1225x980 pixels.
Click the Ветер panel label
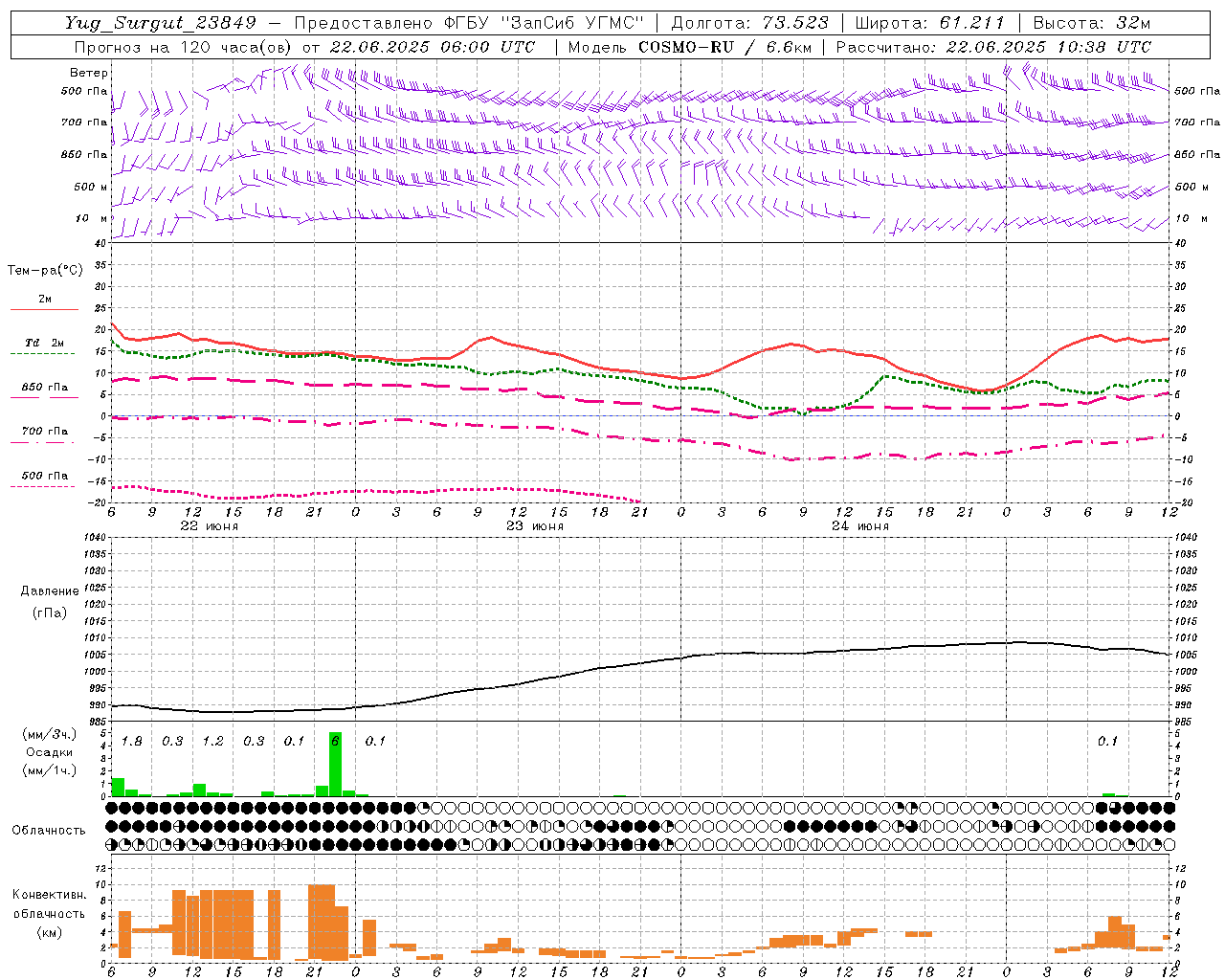[x=89, y=73]
